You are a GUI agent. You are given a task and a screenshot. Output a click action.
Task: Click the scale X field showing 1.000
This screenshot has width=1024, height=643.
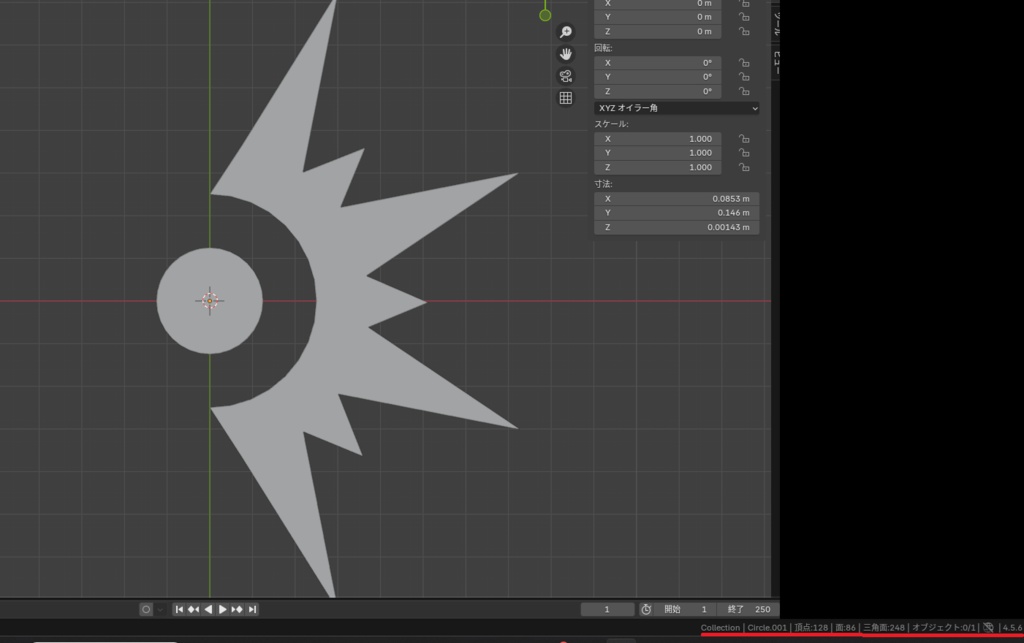[658, 138]
